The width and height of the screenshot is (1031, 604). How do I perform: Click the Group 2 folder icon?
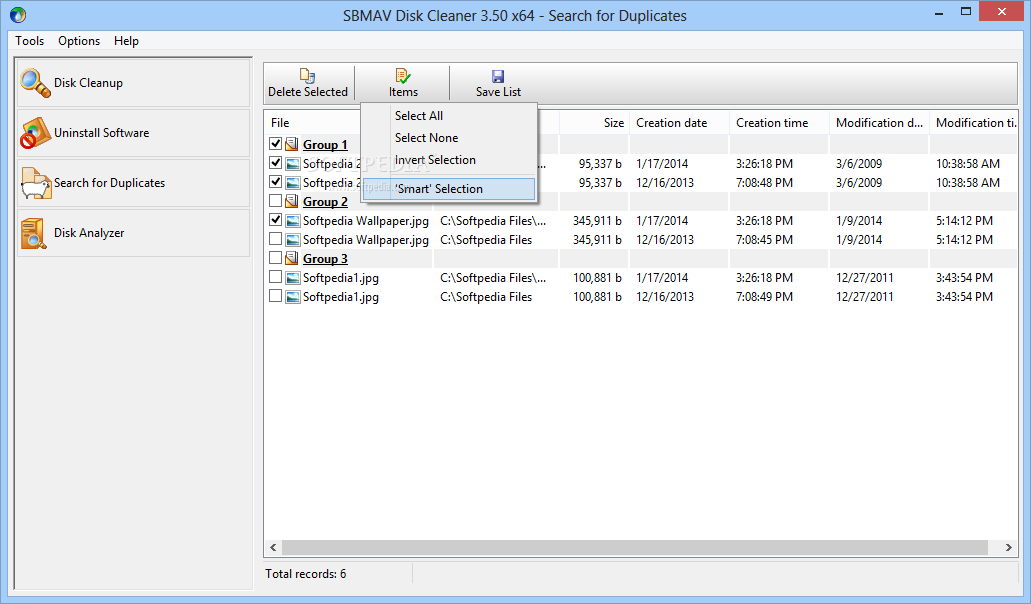292,202
